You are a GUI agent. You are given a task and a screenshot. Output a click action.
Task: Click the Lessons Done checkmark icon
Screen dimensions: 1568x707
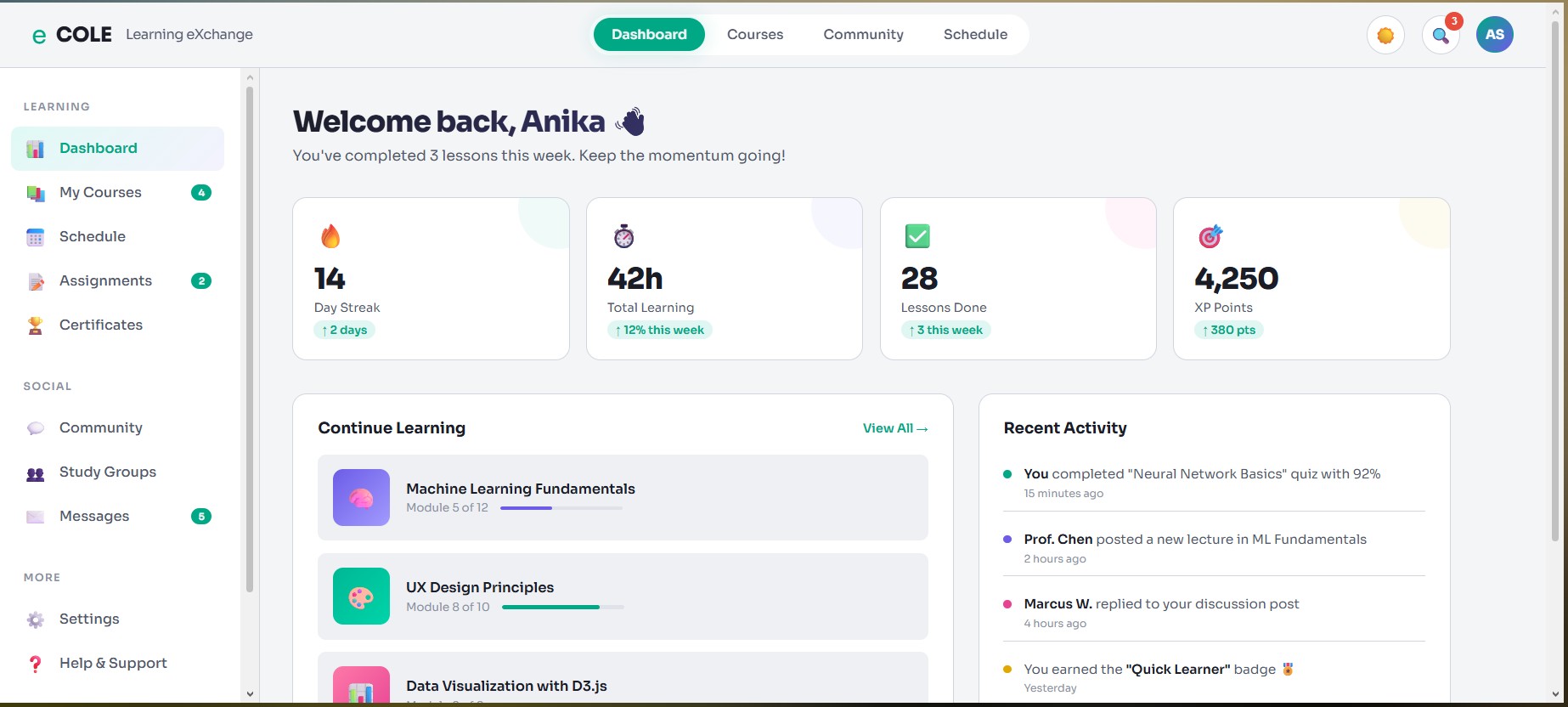917,236
